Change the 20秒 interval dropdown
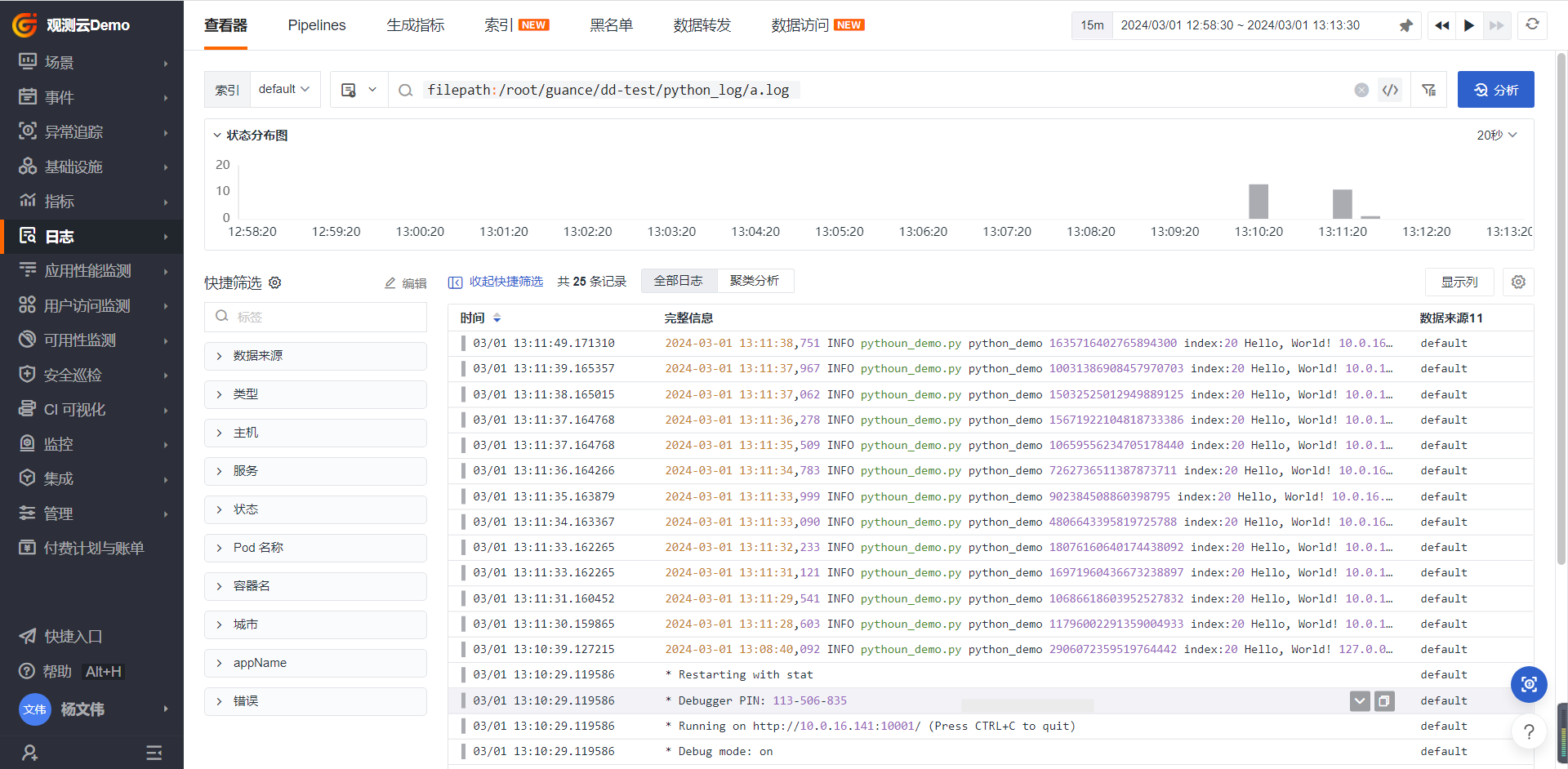Screen dimensions: 1568x769 (1496, 135)
